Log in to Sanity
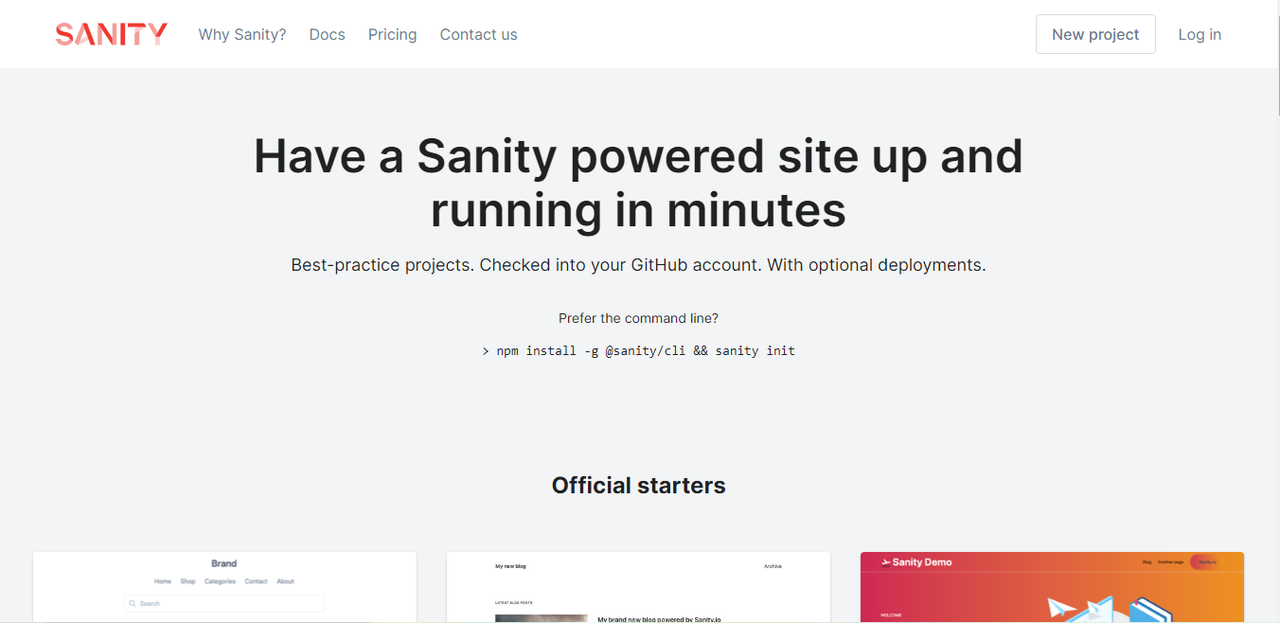The height and width of the screenshot is (623, 1280). tap(1199, 34)
